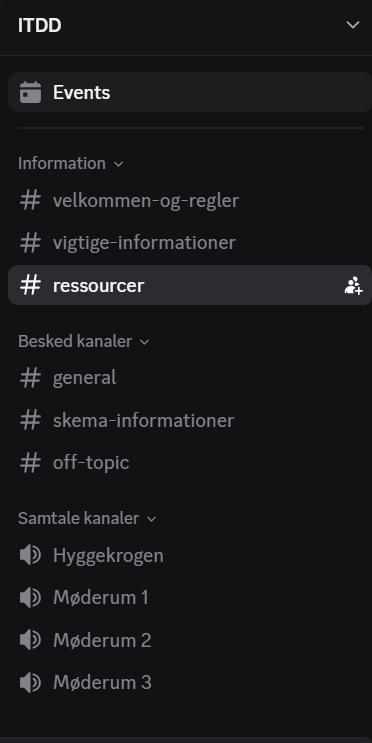Click hash icon beside off-topic channel

[x=30, y=462]
